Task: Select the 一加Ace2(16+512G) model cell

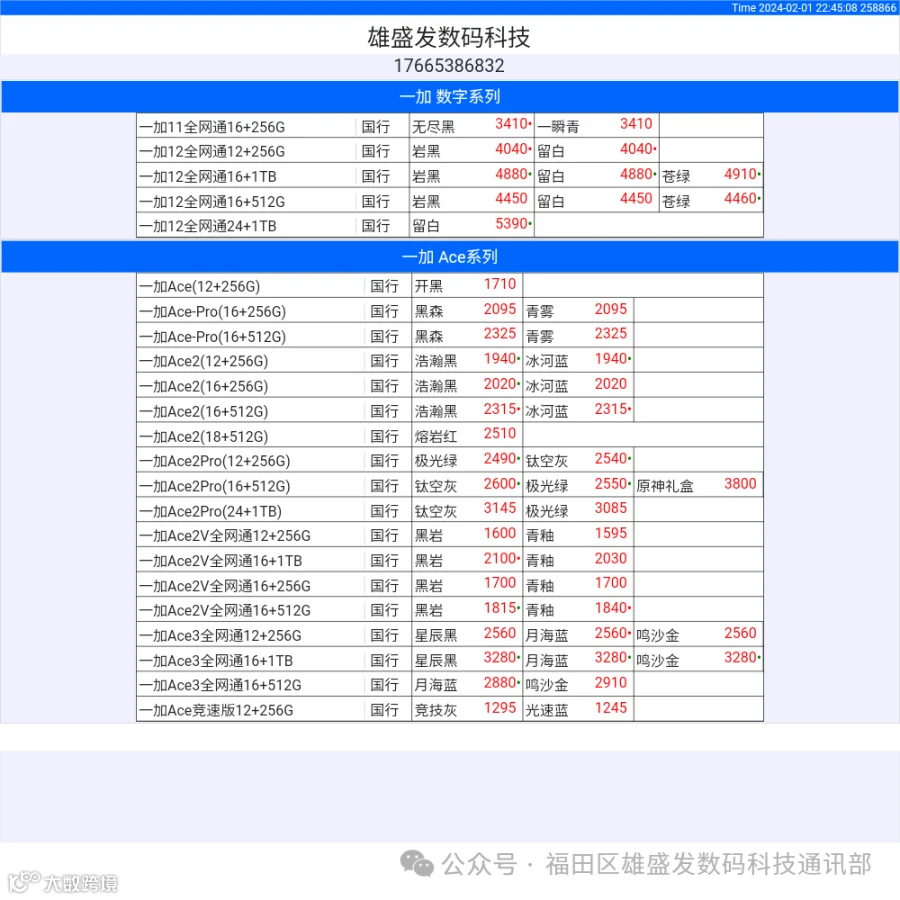Action: (251, 411)
